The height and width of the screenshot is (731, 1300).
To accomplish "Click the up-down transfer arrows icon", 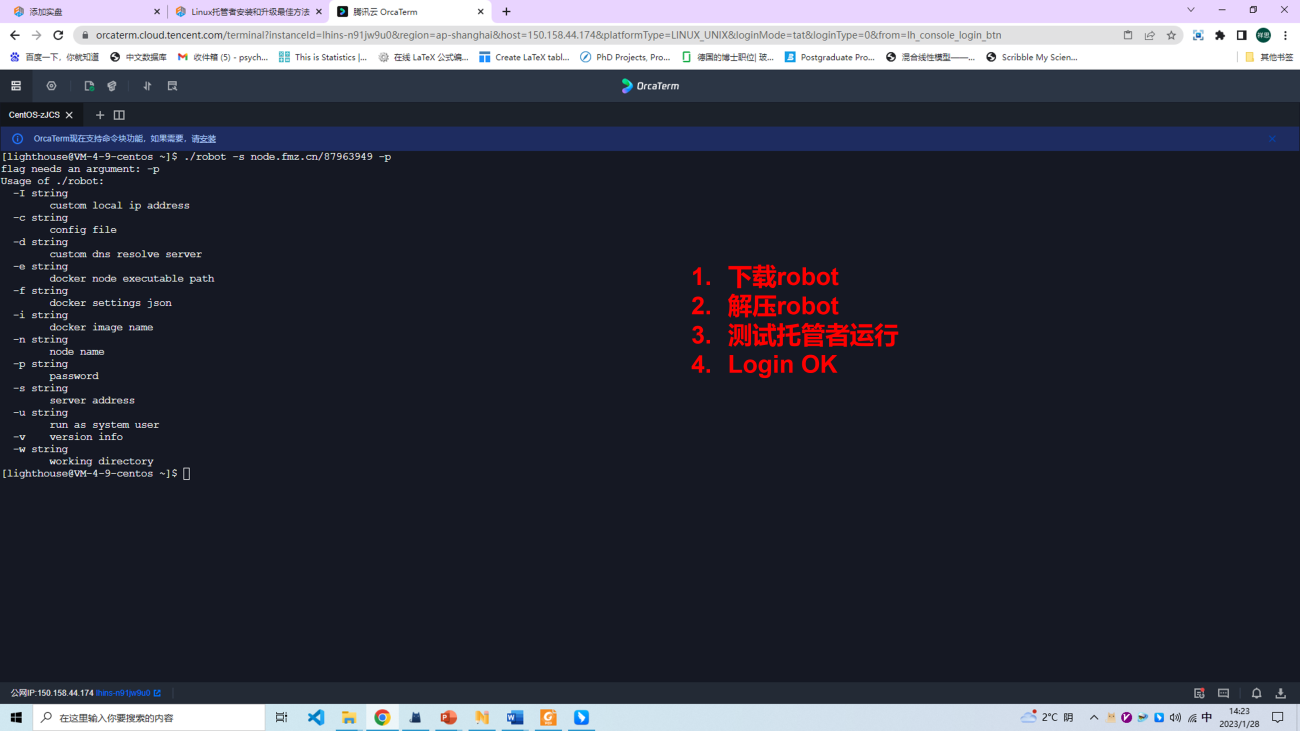I will (147, 86).
